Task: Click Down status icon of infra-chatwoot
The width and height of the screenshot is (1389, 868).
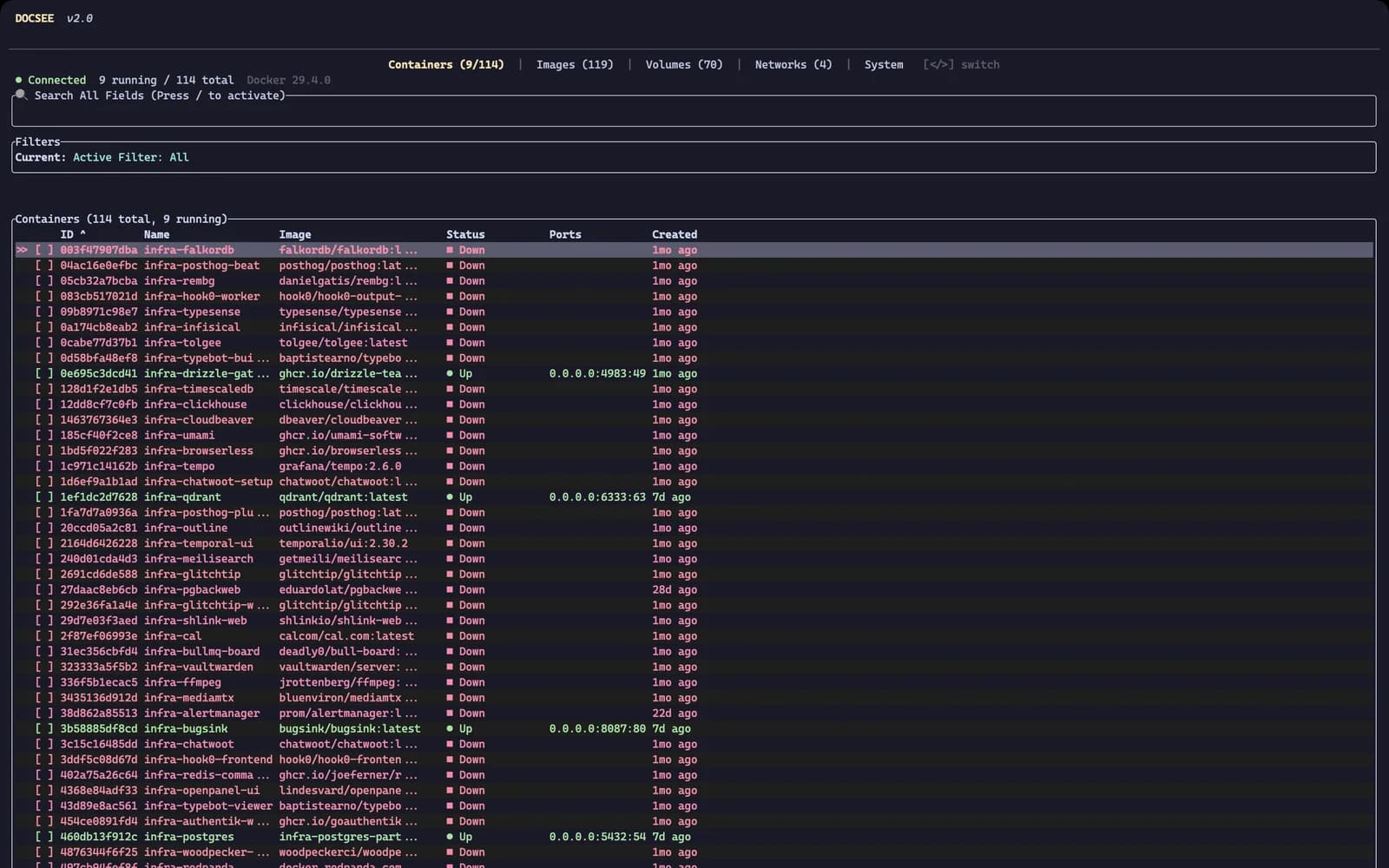Action: (x=450, y=745)
